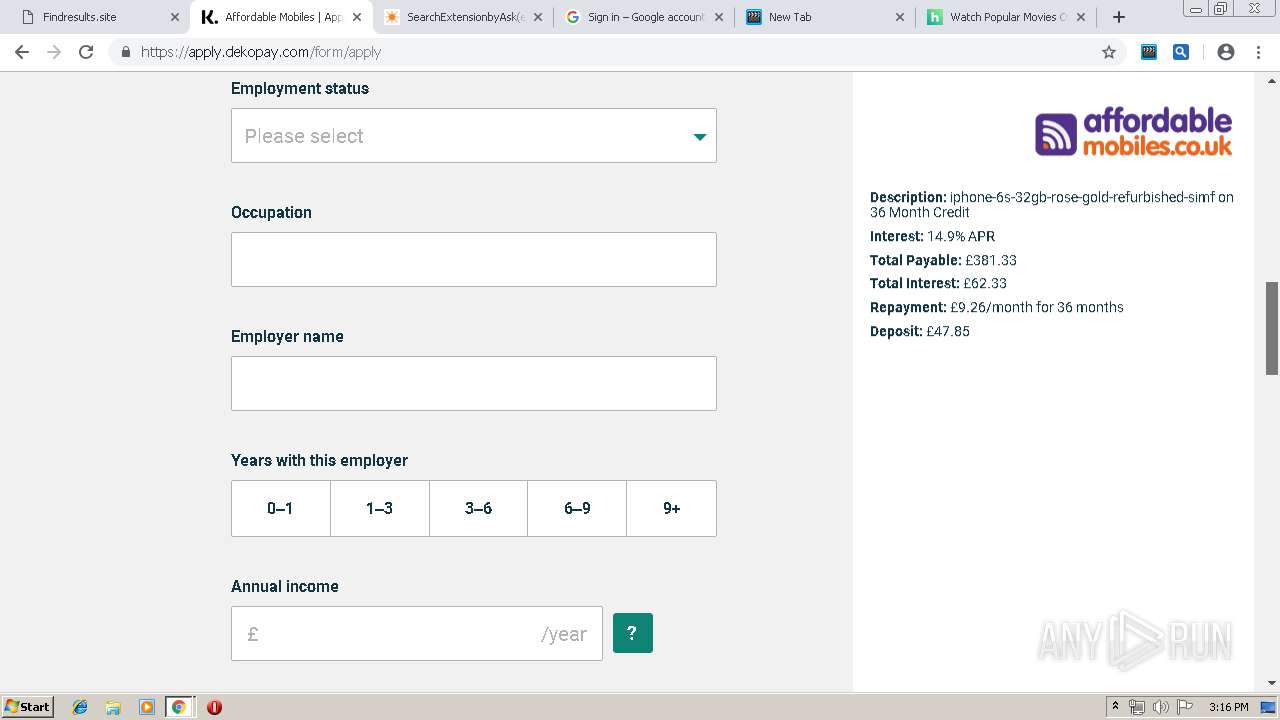1280x720 pixels.
Task: Go back to previous page
Action: 22,52
